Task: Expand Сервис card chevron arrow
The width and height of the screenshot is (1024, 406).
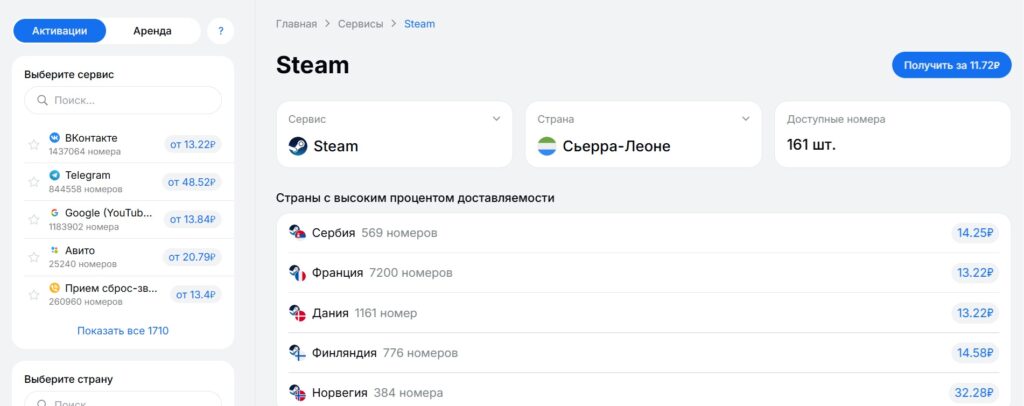Action: (496, 119)
